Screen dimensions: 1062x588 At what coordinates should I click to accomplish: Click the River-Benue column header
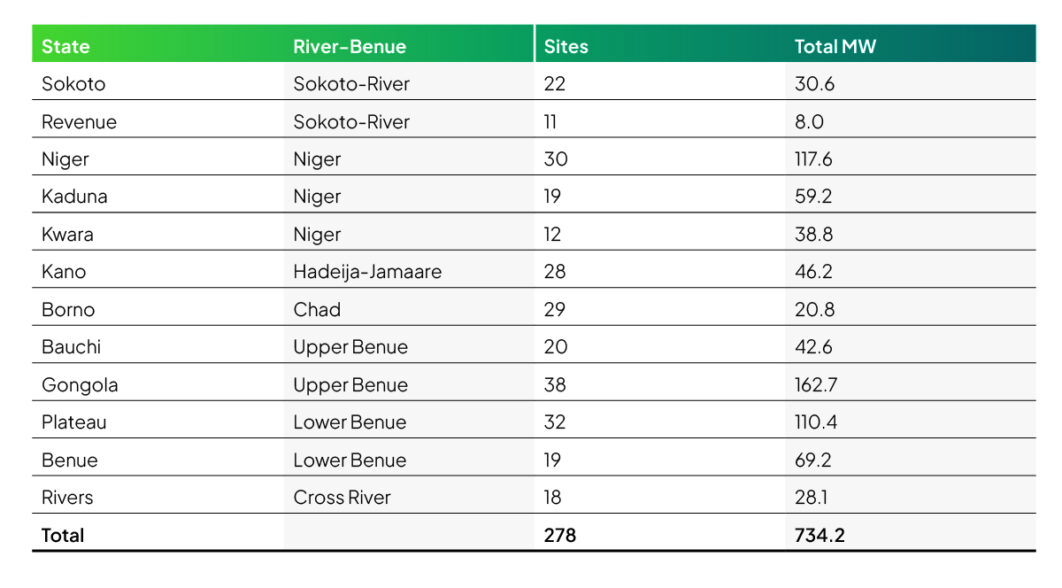click(349, 47)
